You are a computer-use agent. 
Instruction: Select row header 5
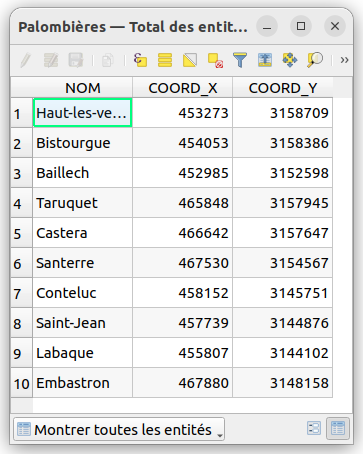pyautogui.click(x=22, y=233)
